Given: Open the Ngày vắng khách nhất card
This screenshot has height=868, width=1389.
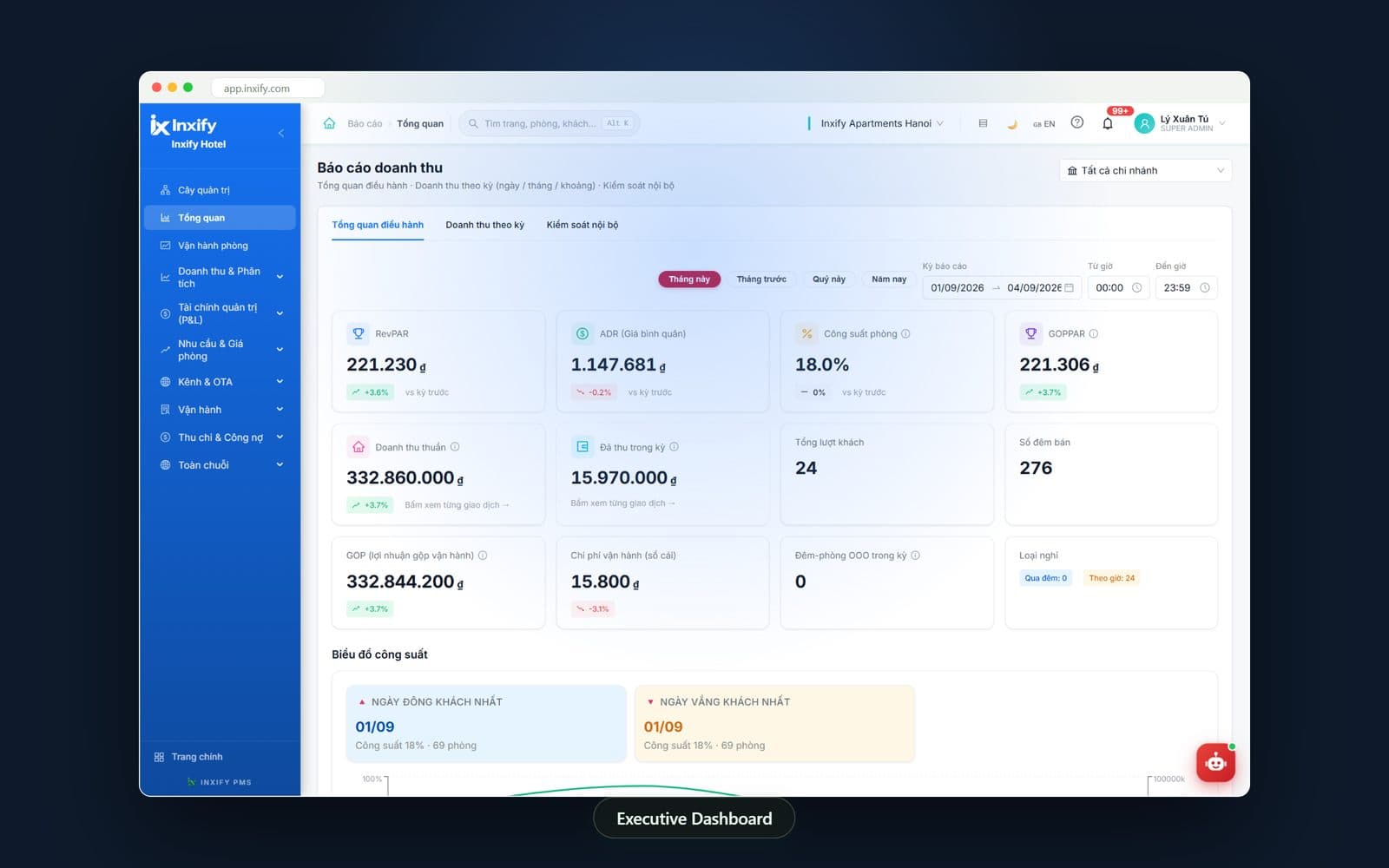Looking at the screenshot, I should [x=774, y=724].
